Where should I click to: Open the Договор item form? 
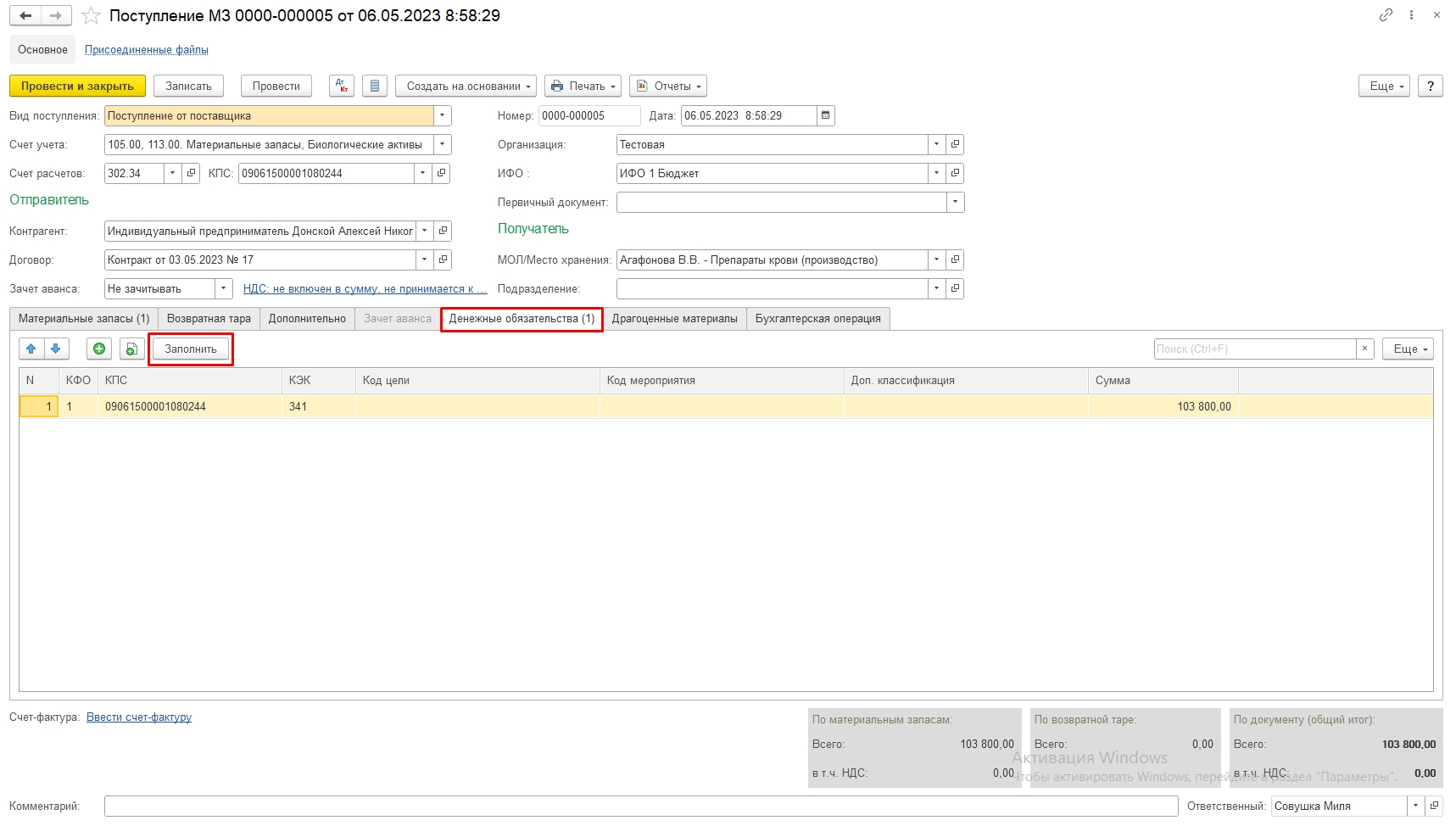point(443,260)
